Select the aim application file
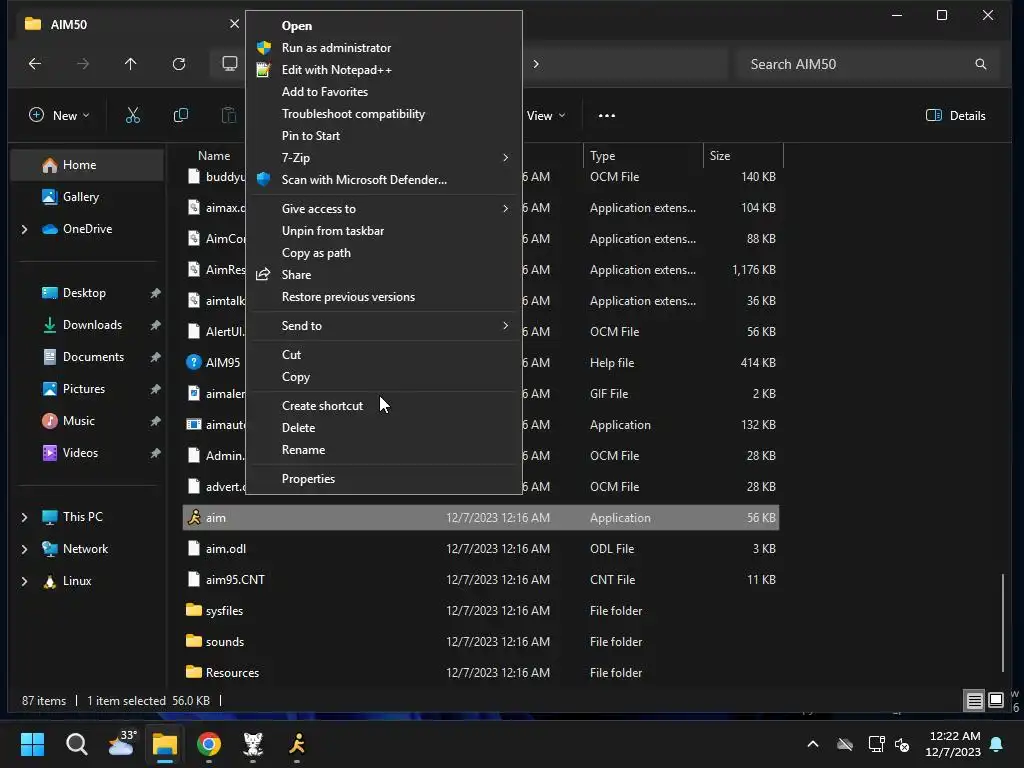Viewport: 1024px width, 768px height. pyautogui.click(x=481, y=518)
